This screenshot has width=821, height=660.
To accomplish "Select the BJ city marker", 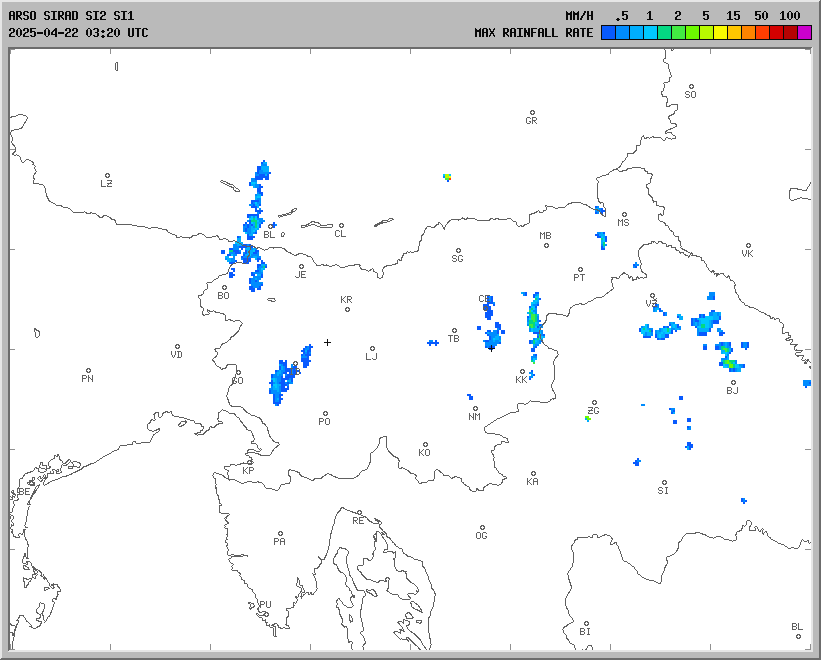I will [733, 382].
